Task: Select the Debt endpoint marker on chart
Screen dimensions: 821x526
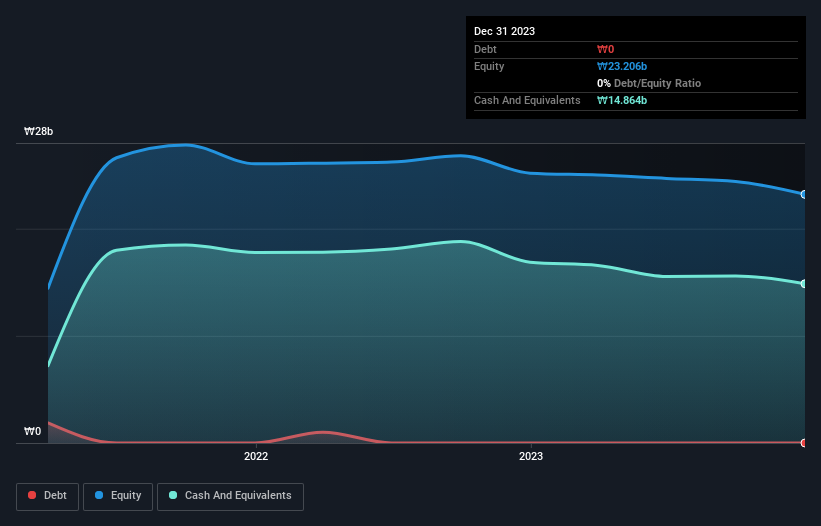Action: coord(804,443)
